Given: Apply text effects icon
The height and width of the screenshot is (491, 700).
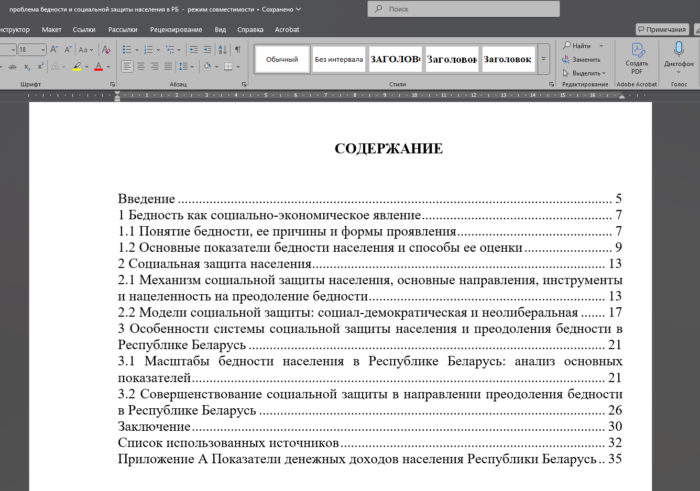Looking at the screenshot, I should [55, 67].
